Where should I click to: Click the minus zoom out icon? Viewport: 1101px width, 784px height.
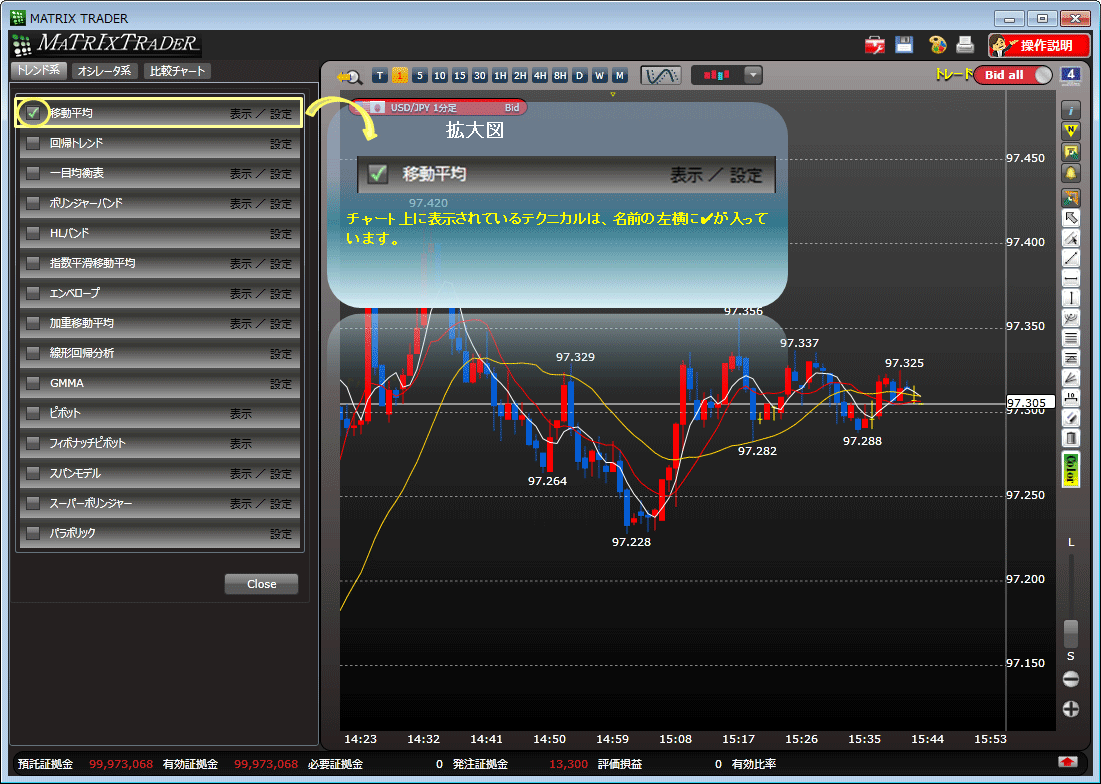pyautogui.click(x=1071, y=679)
